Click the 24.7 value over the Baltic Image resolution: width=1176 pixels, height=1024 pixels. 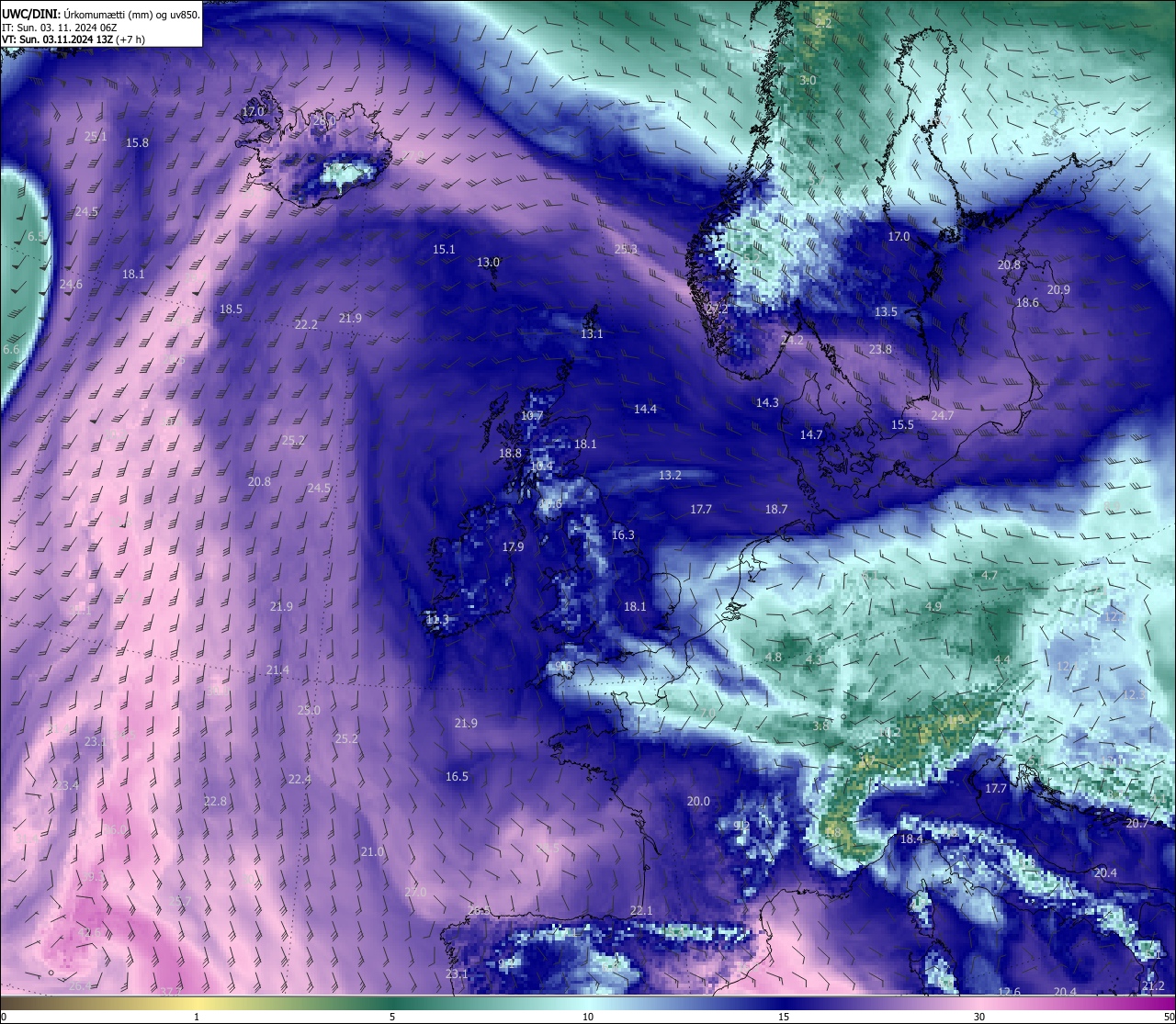[x=943, y=416]
